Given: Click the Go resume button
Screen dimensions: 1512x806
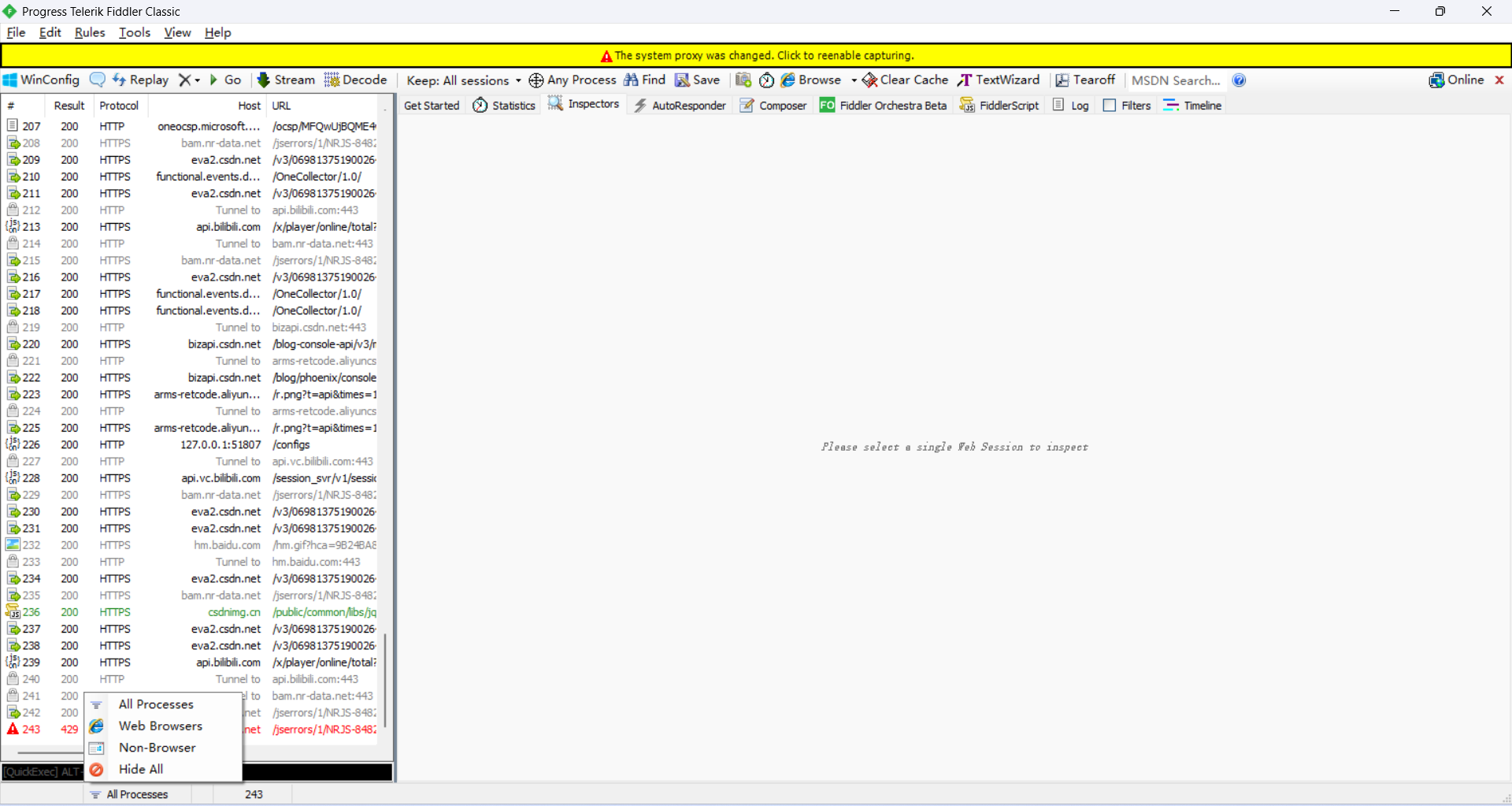Looking at the screenshot, I should coord(225,80).
